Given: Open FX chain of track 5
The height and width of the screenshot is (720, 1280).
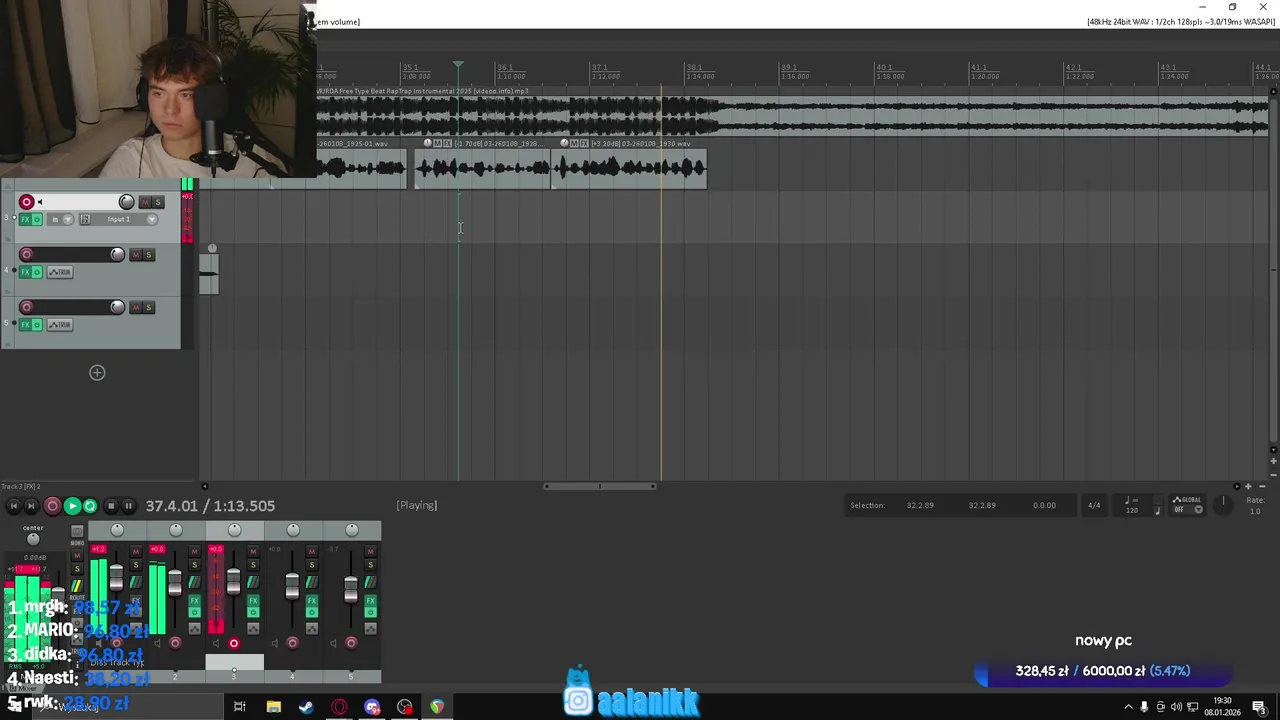Looking at the screenshot, I should [25, 324].
